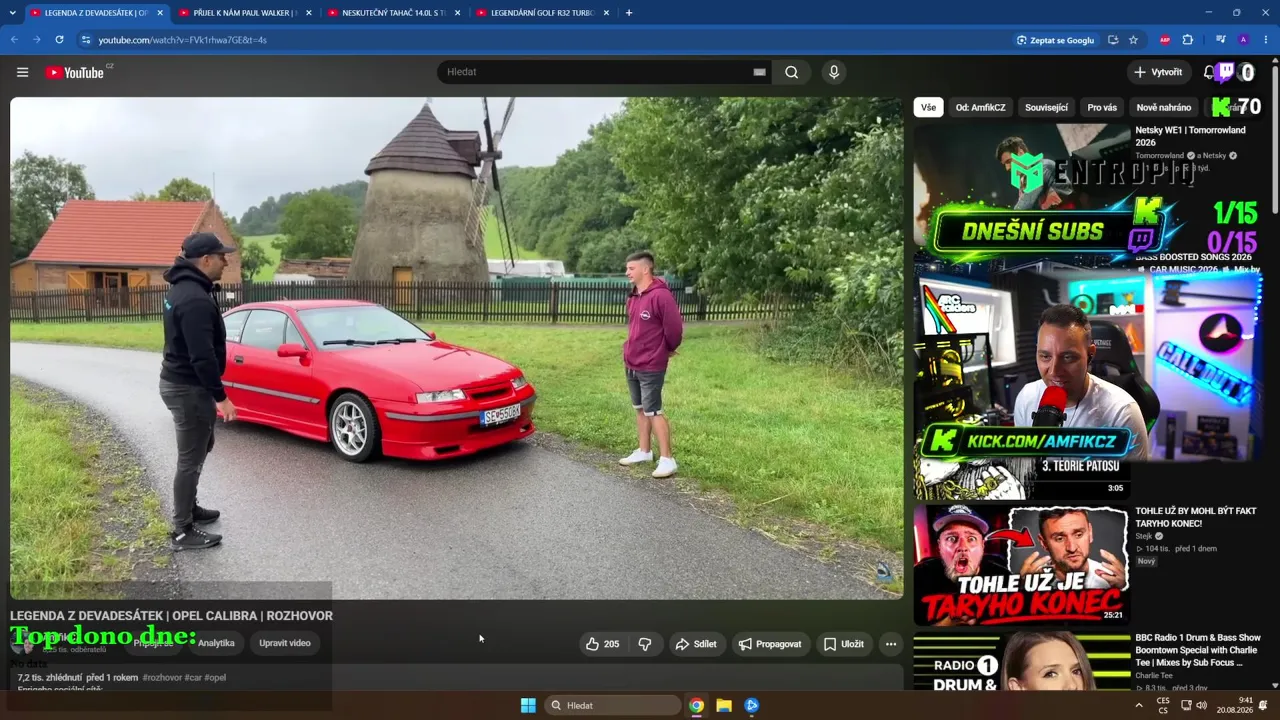Open Analytika for this video
Image resolution: width=1280 pixels, height=720 pixels.
216,643
